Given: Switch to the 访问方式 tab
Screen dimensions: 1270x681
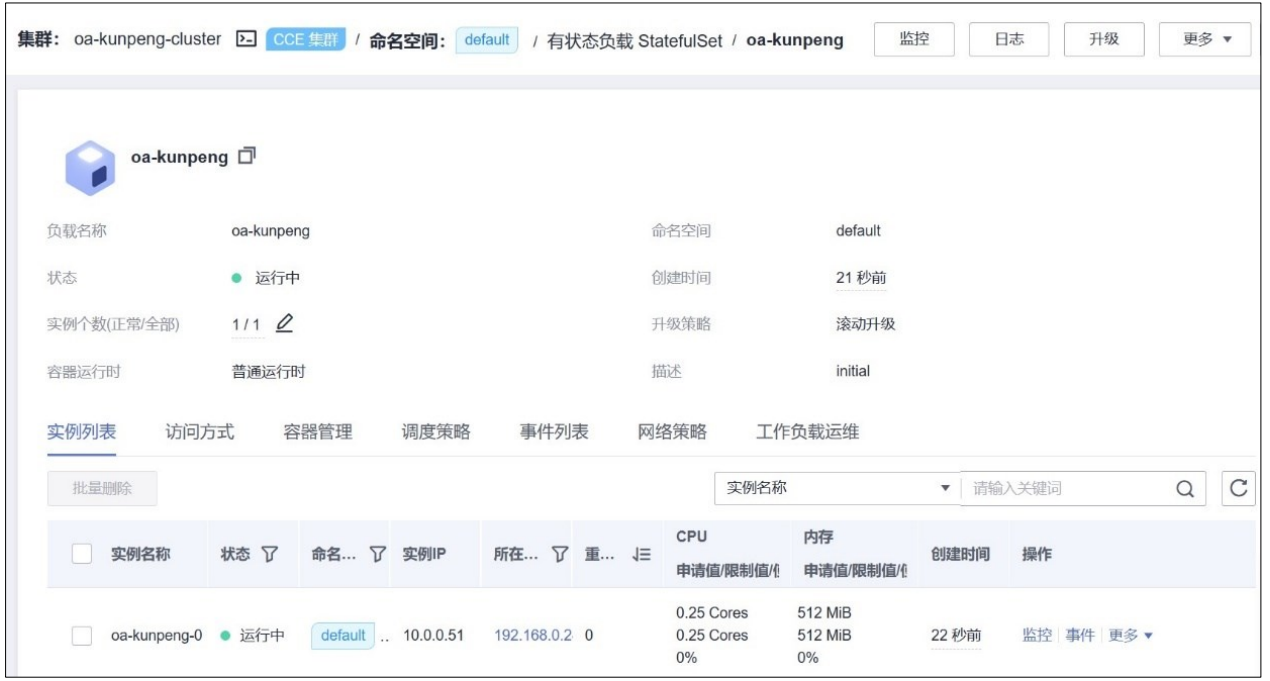Looking at the screenshot, I should click(199, 432).
